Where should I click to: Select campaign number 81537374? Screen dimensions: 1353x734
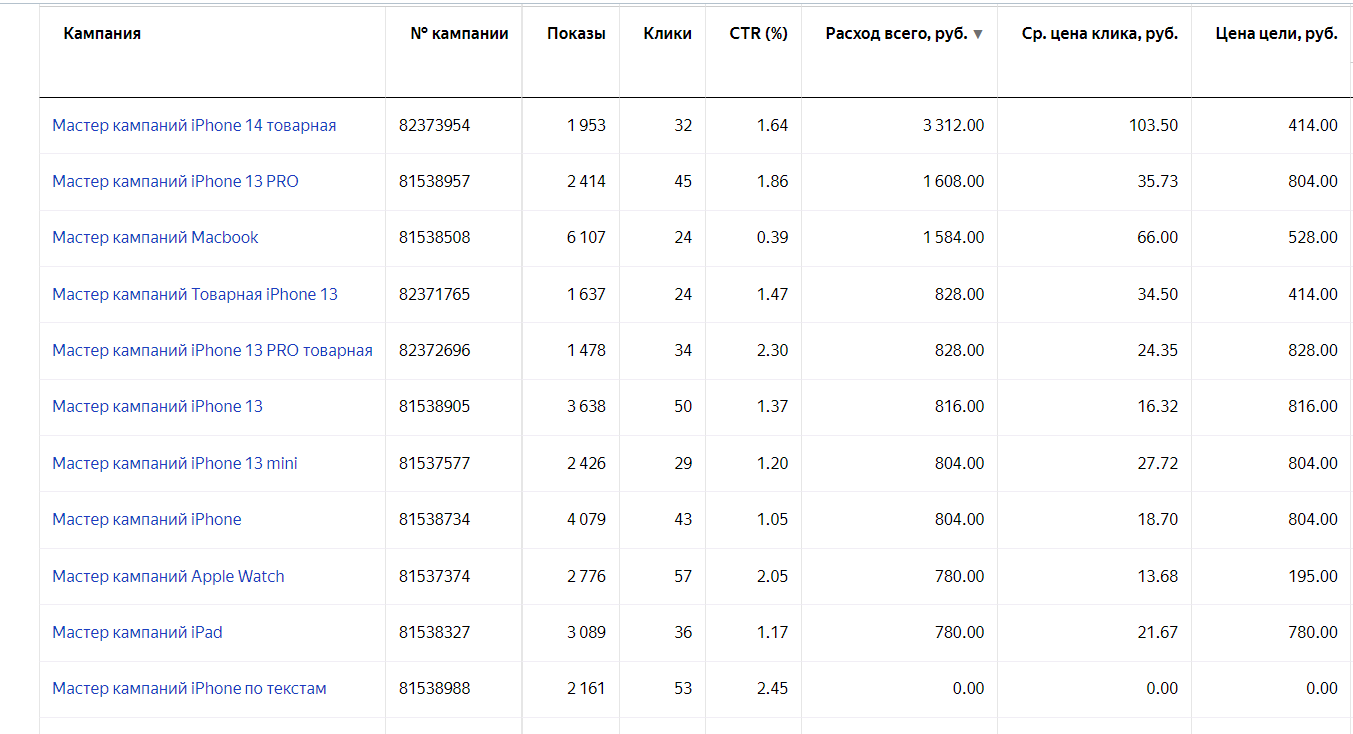click(x=434, y=576)
